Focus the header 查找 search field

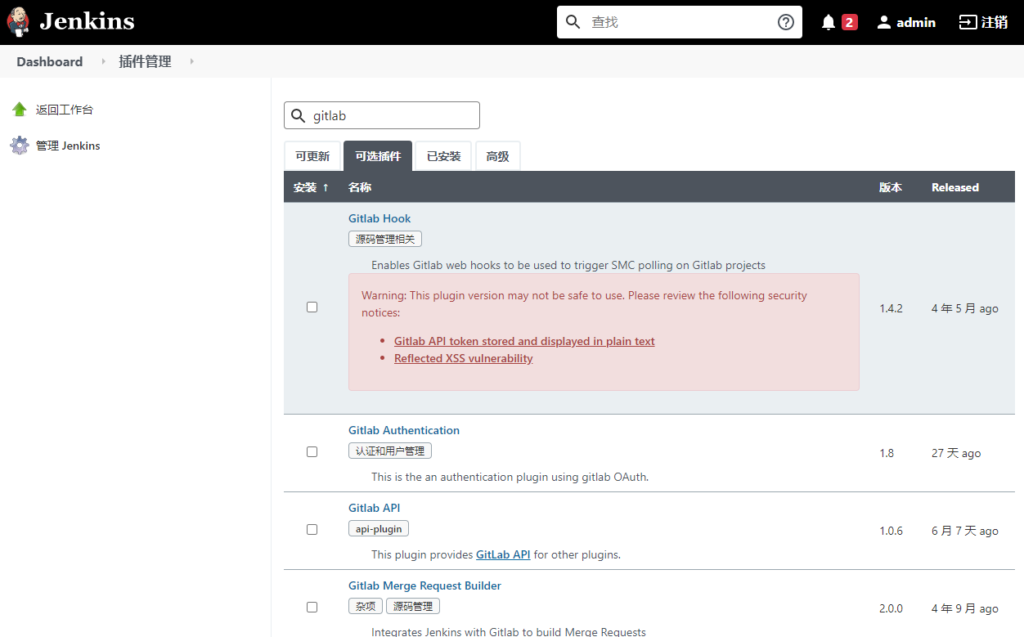coord(679,22)
